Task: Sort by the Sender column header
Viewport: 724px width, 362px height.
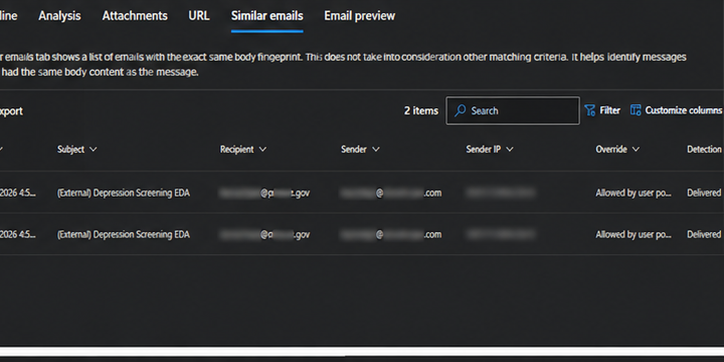Action: 354,149
